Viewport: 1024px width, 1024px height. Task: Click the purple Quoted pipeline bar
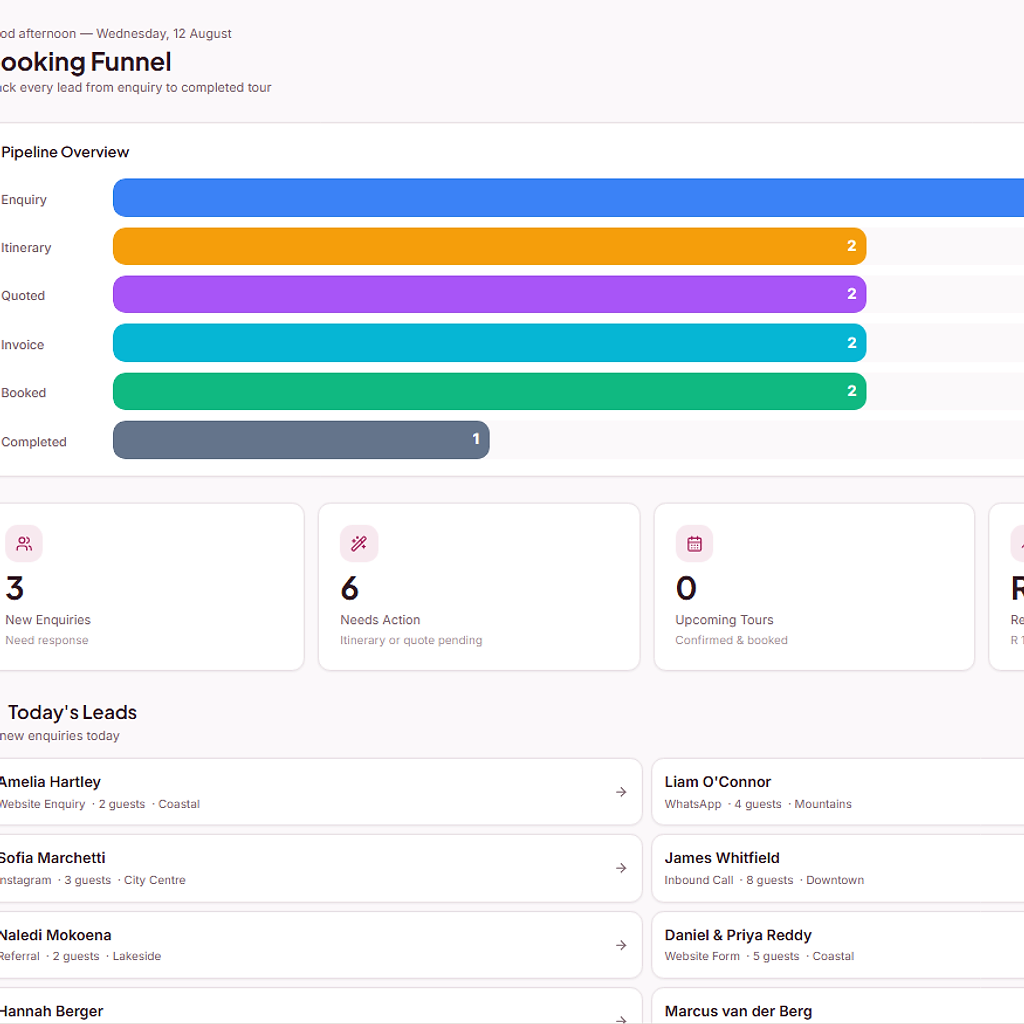(490, 295)
